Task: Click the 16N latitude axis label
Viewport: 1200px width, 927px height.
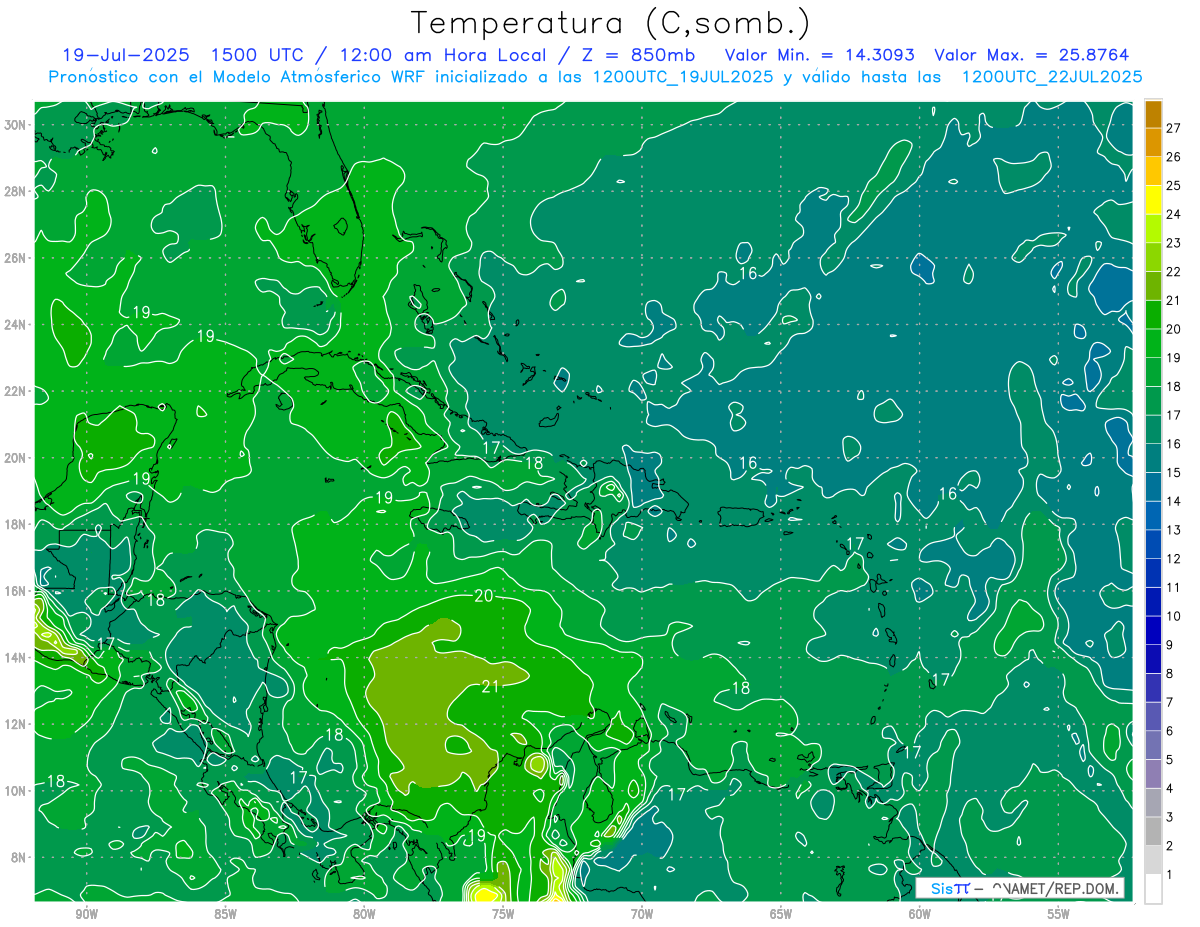Action: coord(17,591)
